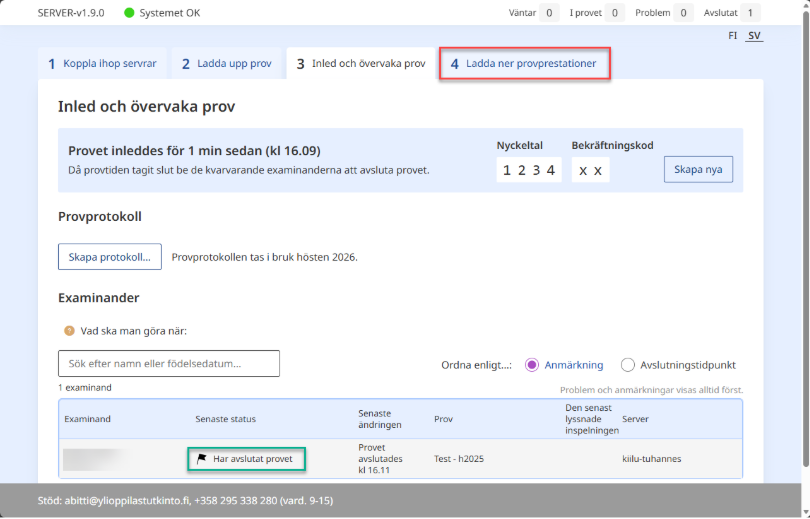
Task: Click the green Systemet OK status dot
Action: tap(129, 13)
